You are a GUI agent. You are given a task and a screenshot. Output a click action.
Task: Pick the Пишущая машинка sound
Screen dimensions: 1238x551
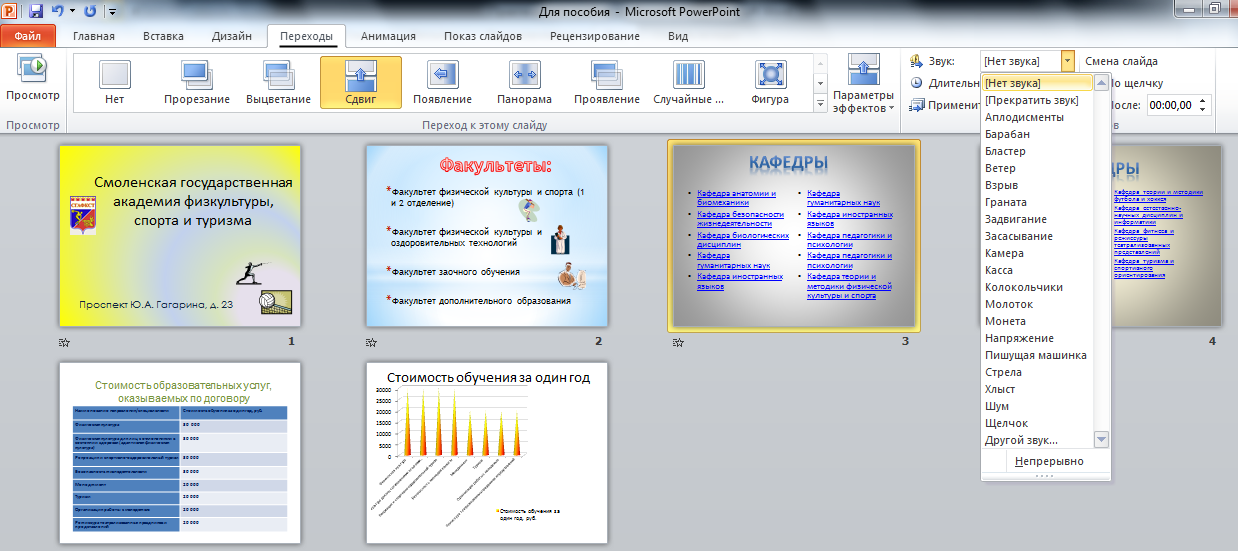click(x=1038, y=355)
